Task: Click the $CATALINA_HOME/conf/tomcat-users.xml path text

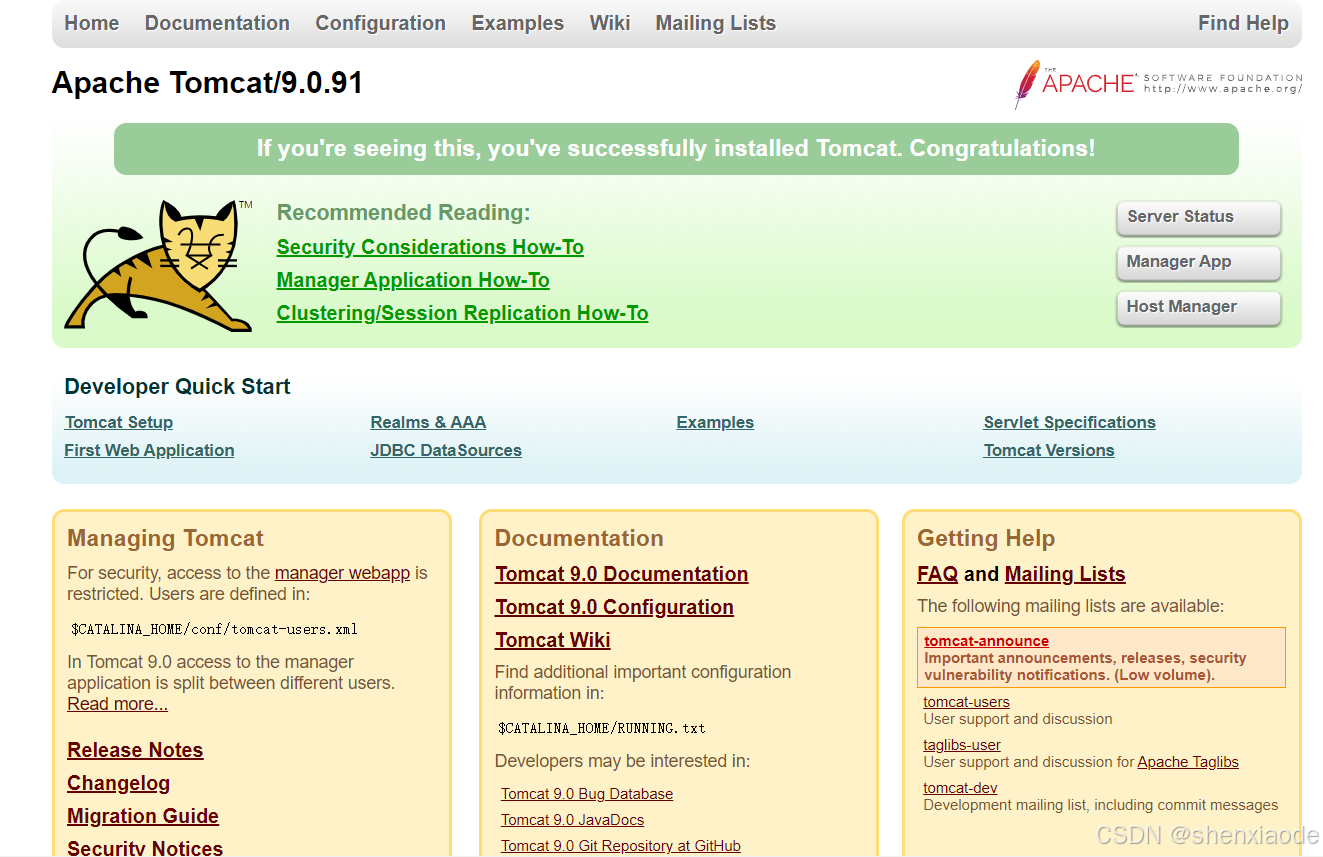Action: pyautogui.click(x=214, y=629)
